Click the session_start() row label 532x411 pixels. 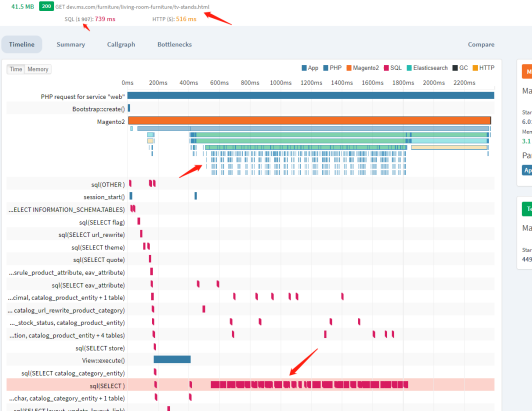[104, 197]
